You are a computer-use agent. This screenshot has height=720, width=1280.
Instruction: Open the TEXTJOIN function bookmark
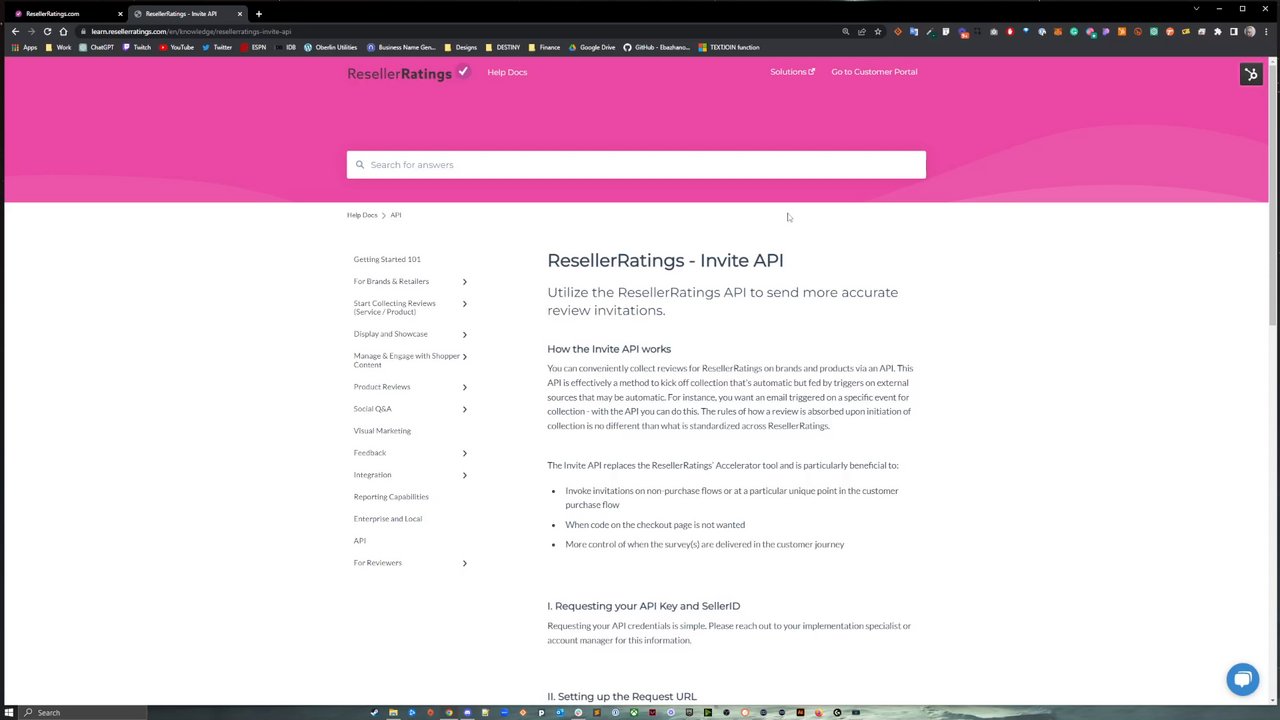729,47
